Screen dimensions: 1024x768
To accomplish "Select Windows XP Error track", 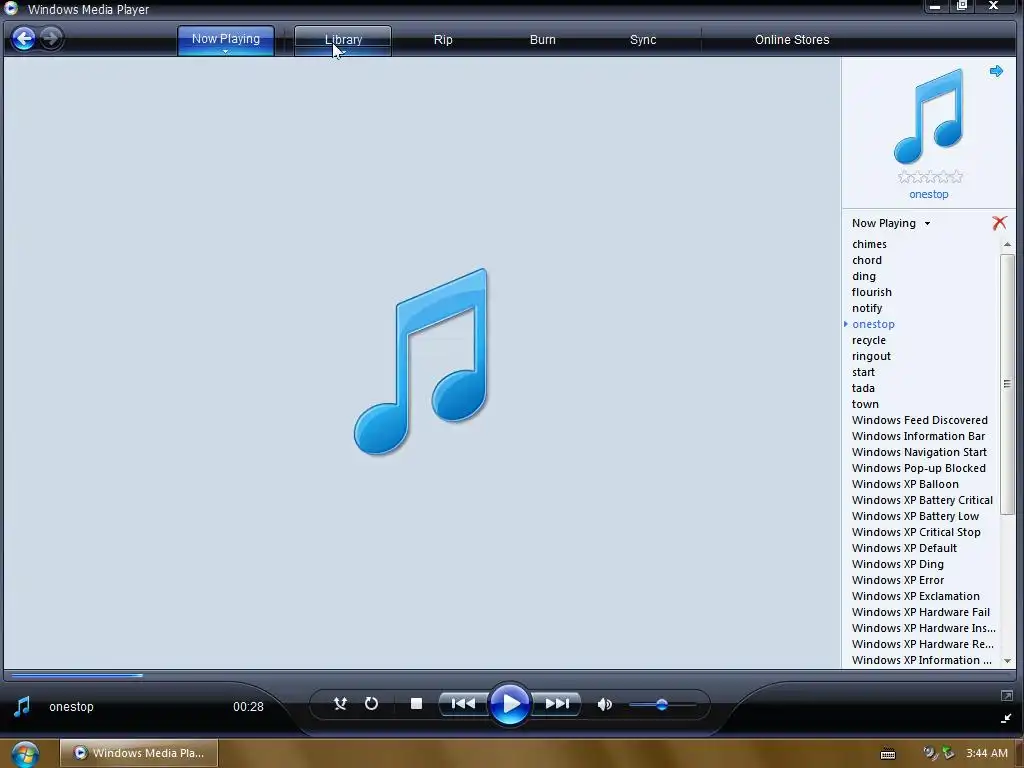I will pyautogui.click(x=897, y=580).
